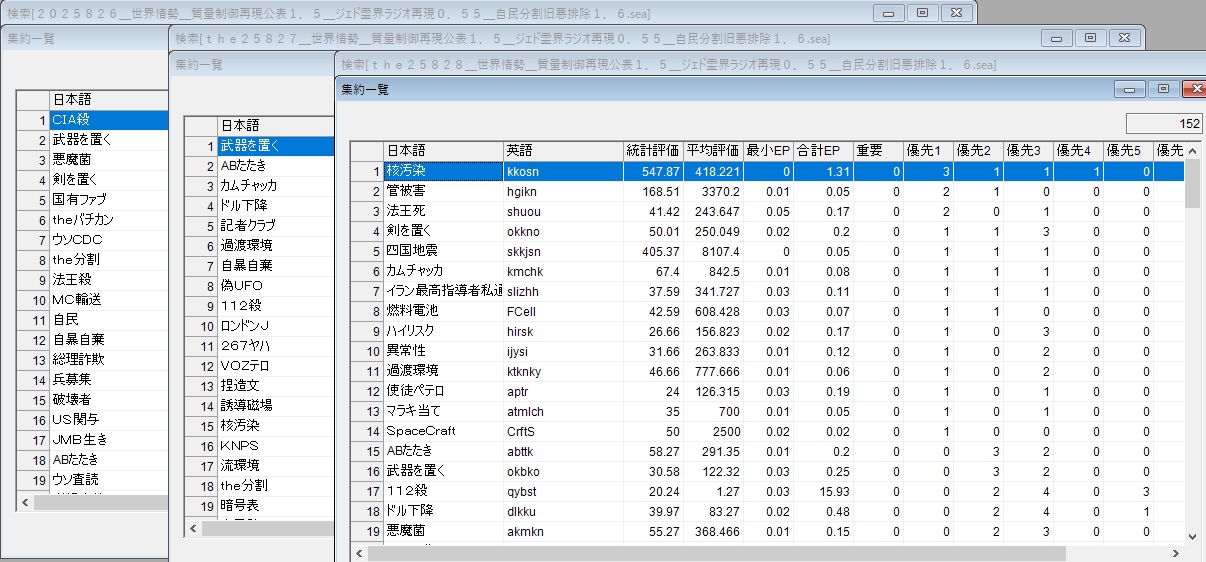Select CIA殺 in the leftmost window list

(x=107, y=120)
